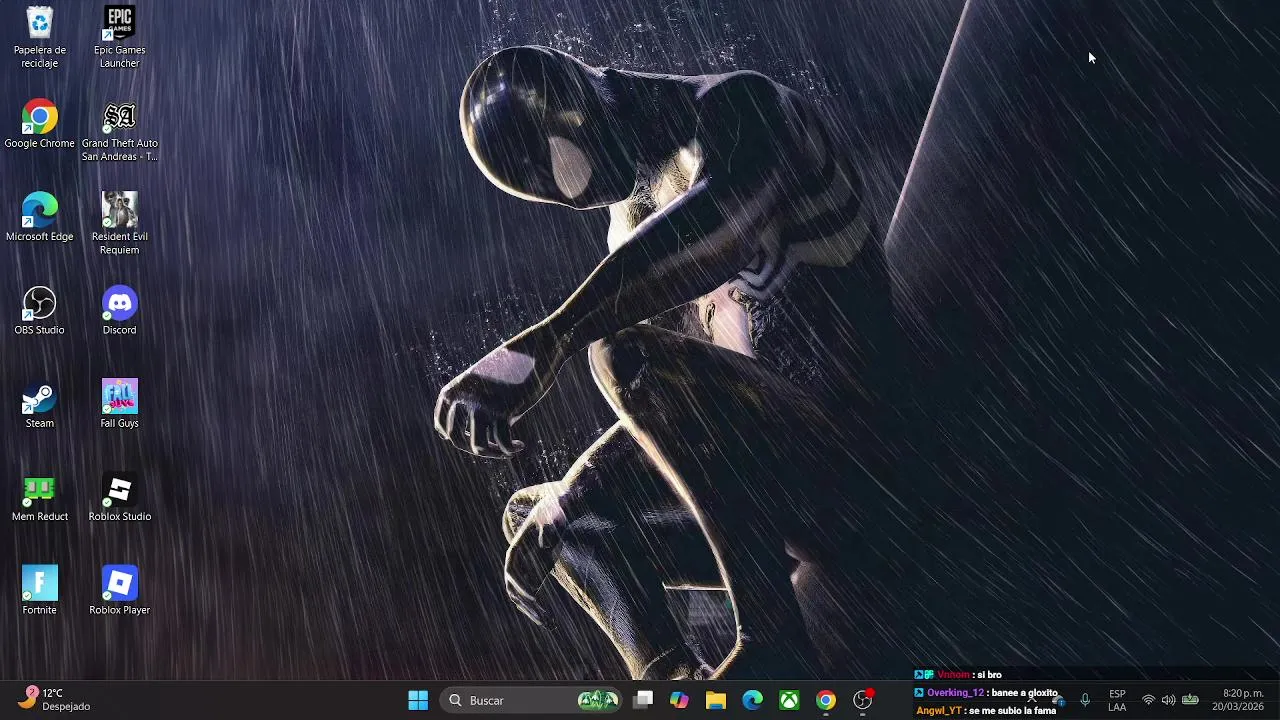Open the Windows Start menu
The image size is (1280, 720).
click(418, 700)
